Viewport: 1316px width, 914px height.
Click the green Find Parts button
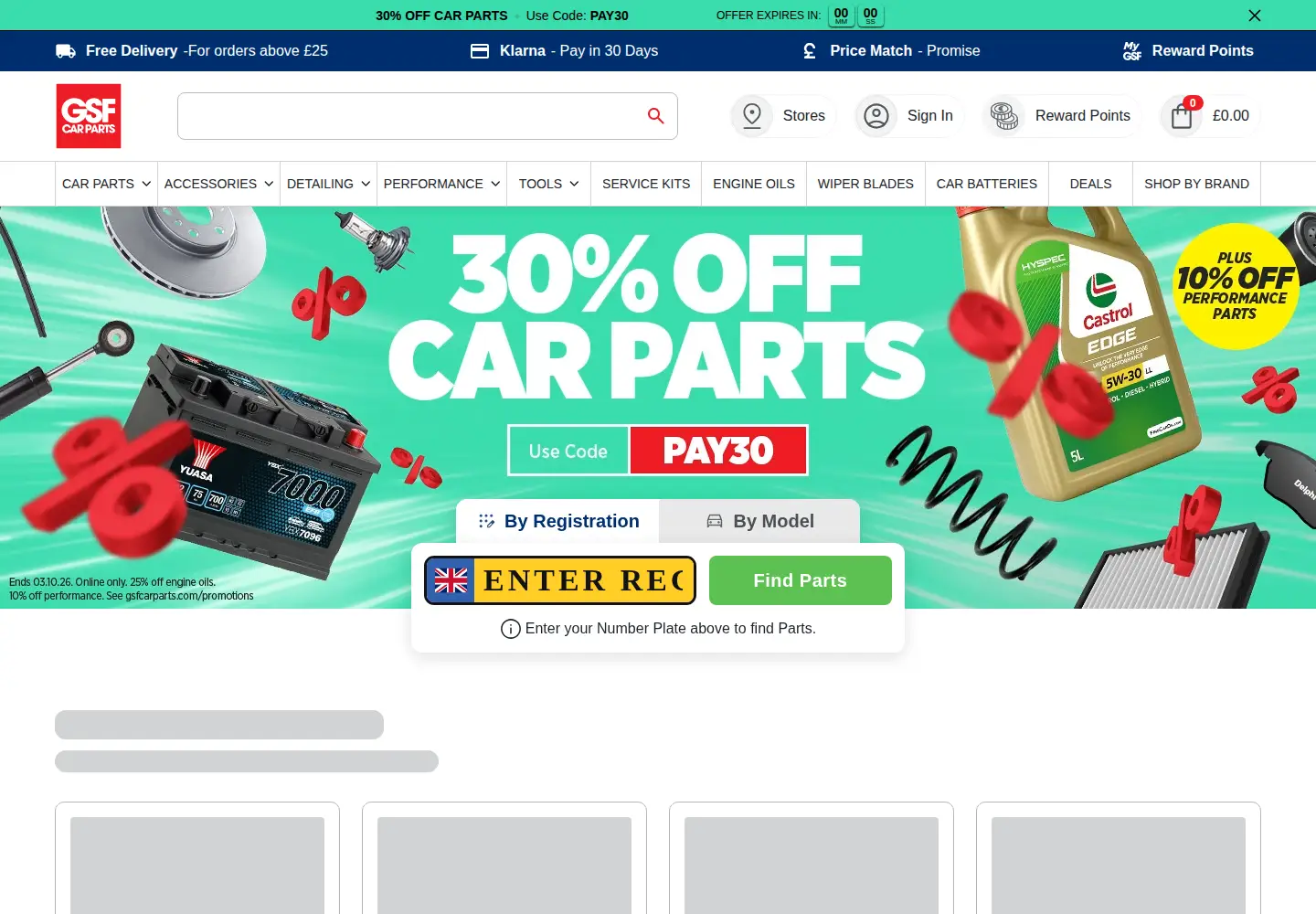[x=801, y=580]
